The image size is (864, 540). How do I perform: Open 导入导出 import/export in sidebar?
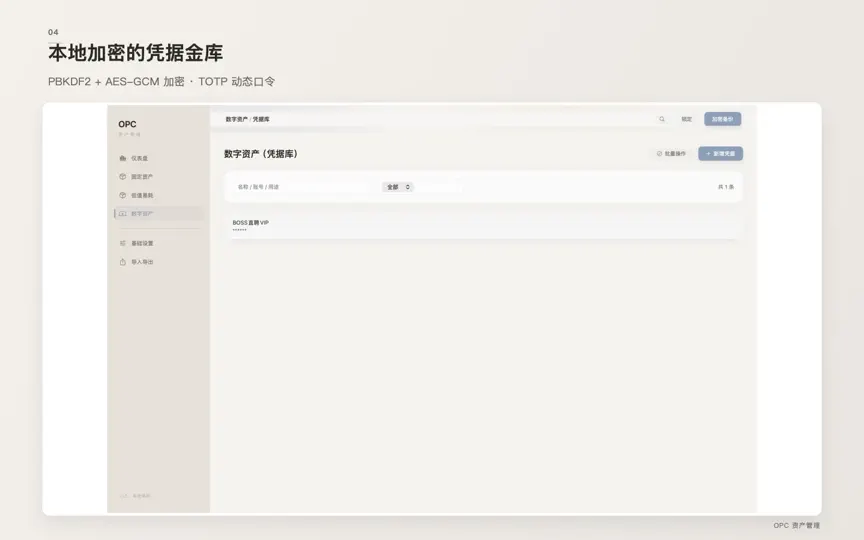[159, 262]
